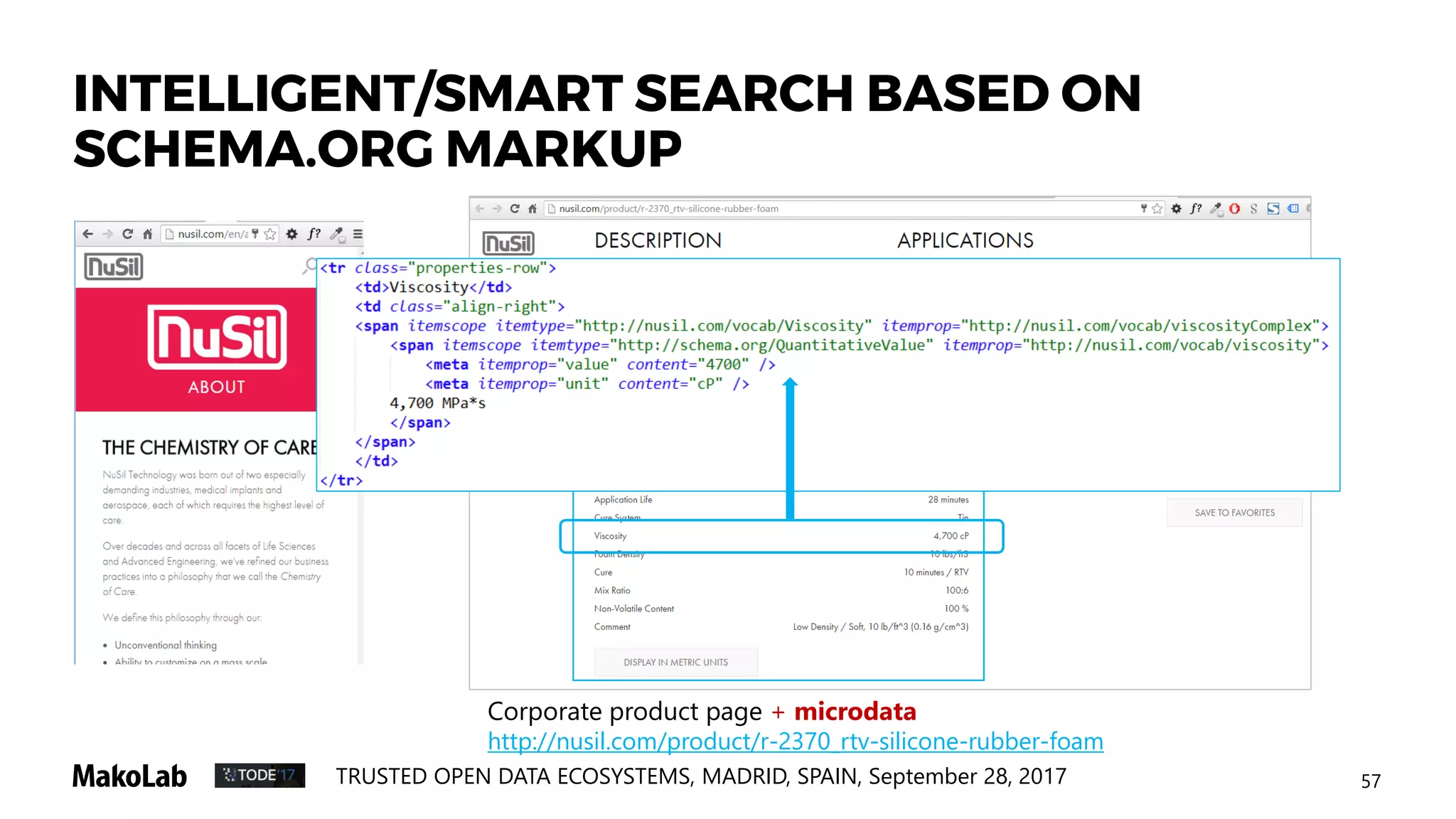
Task: Click the back arrow in the right product browser
Action: (480, 208)
